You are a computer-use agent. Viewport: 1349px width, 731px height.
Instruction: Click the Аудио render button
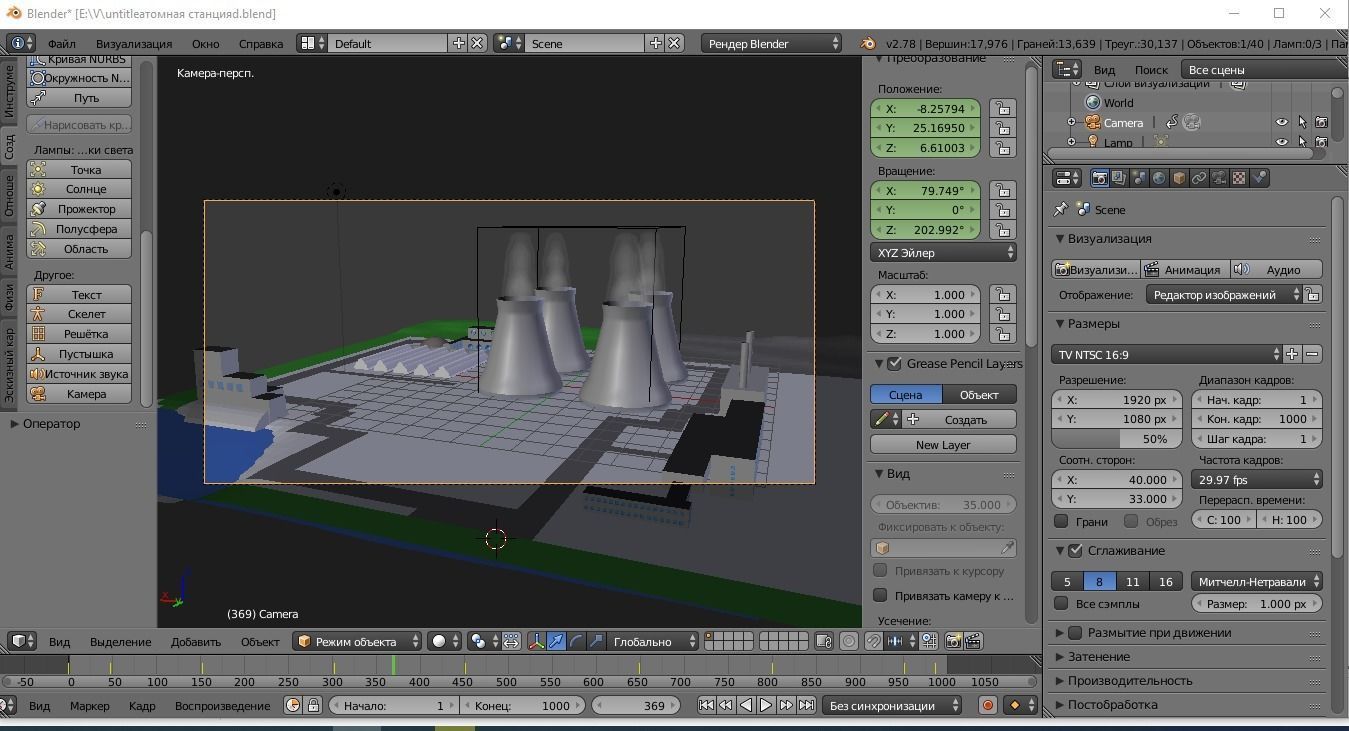(x=1275, y=269)
